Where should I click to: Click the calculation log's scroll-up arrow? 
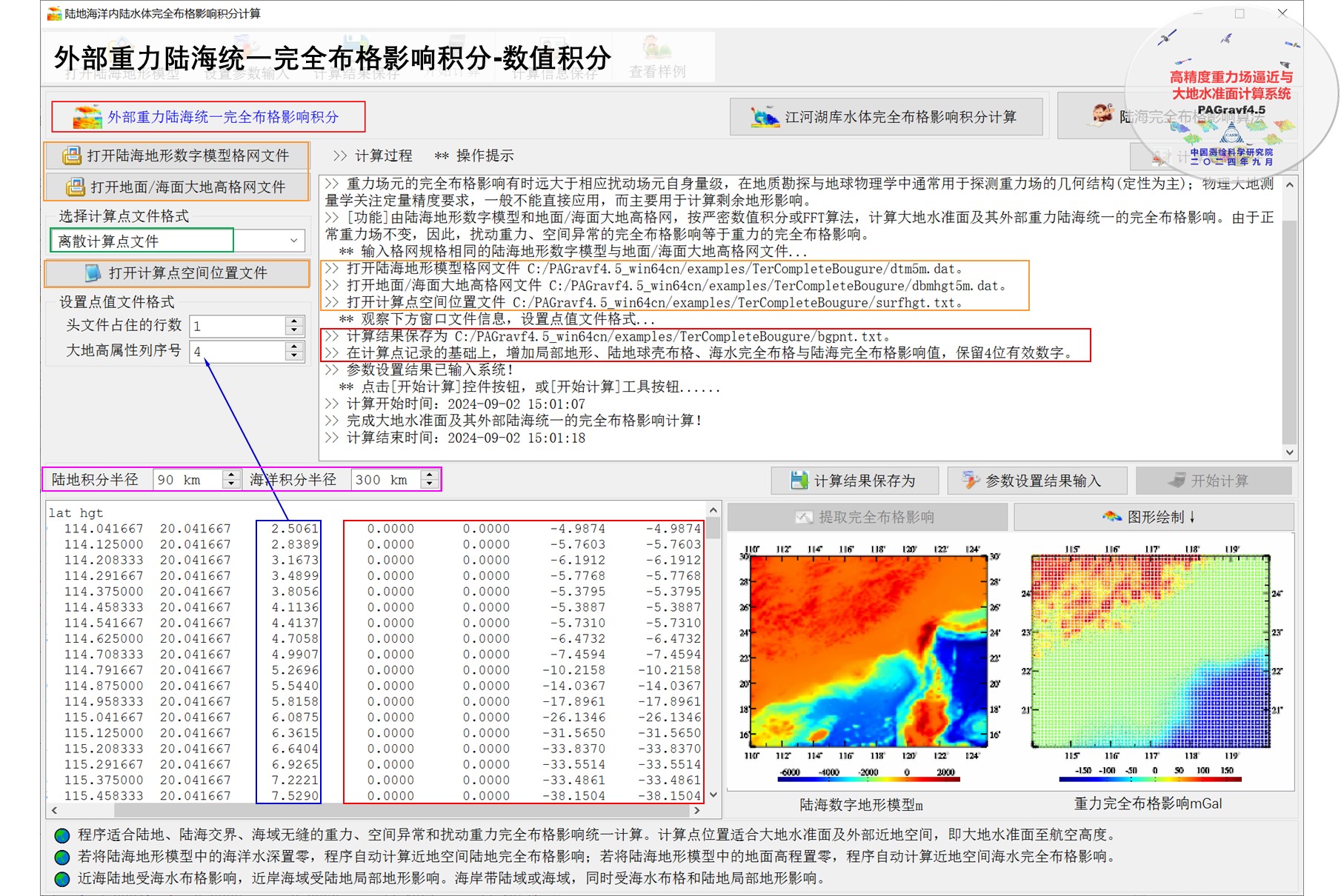point(1290,185)
